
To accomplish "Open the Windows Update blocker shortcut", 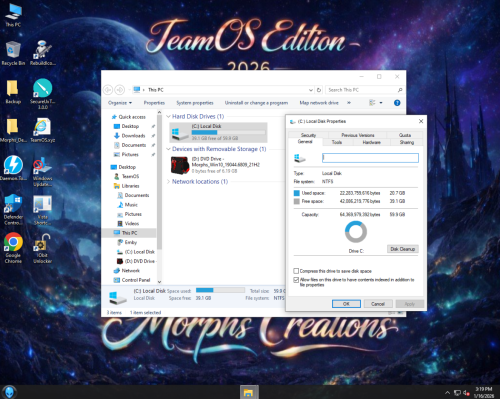I will click(42, 172).
